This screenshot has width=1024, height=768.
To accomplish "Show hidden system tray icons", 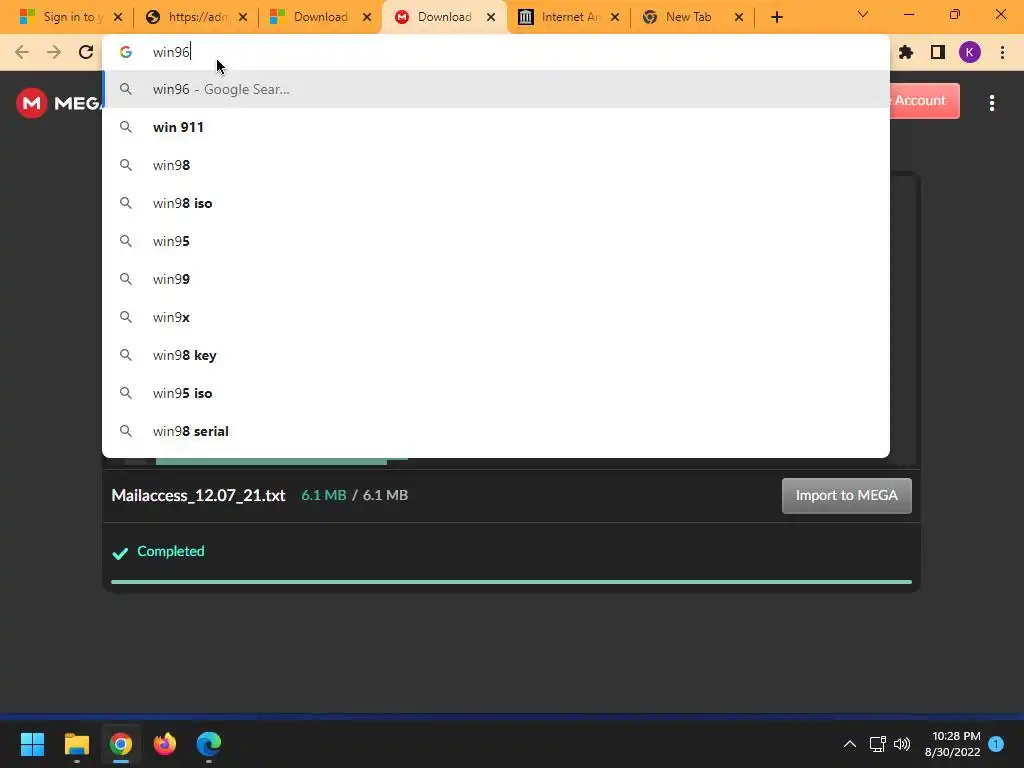I will 850,744.
